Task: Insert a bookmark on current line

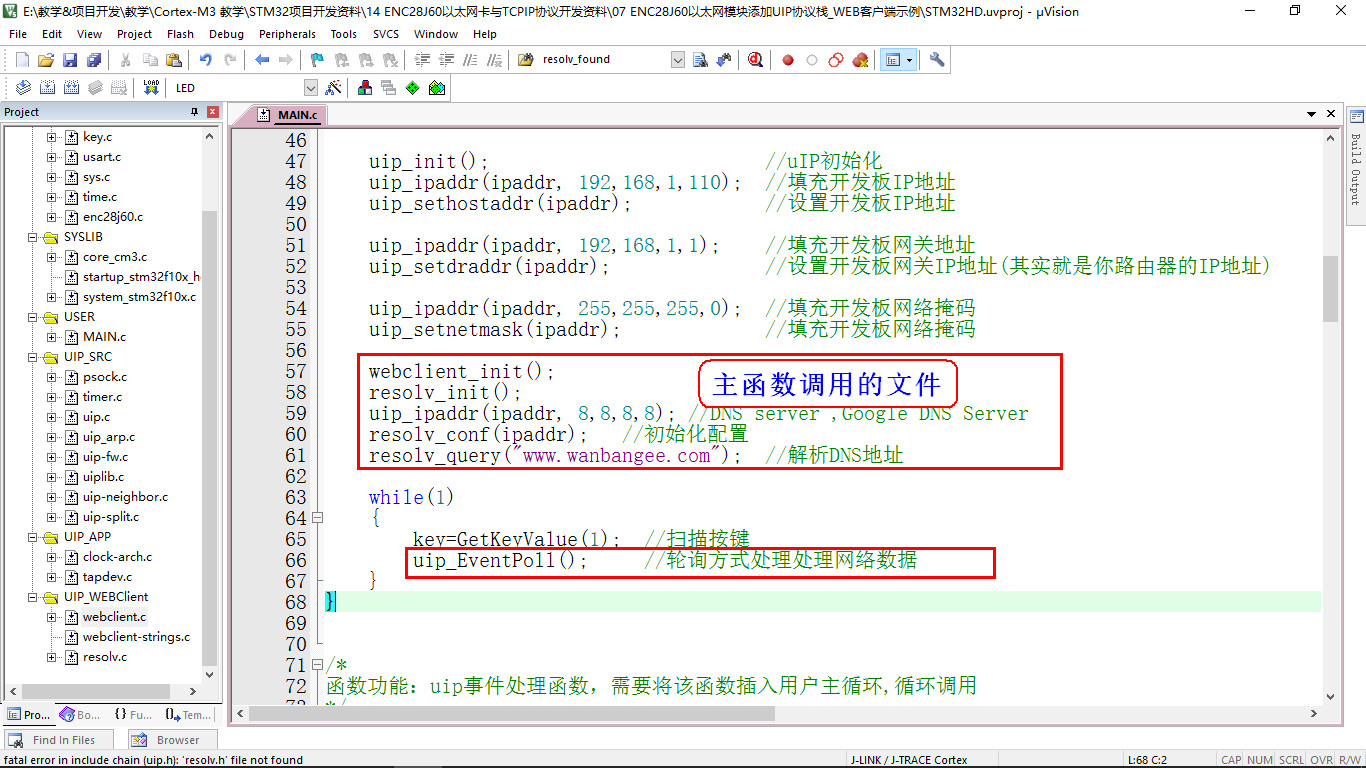Action: coord(317,60)
